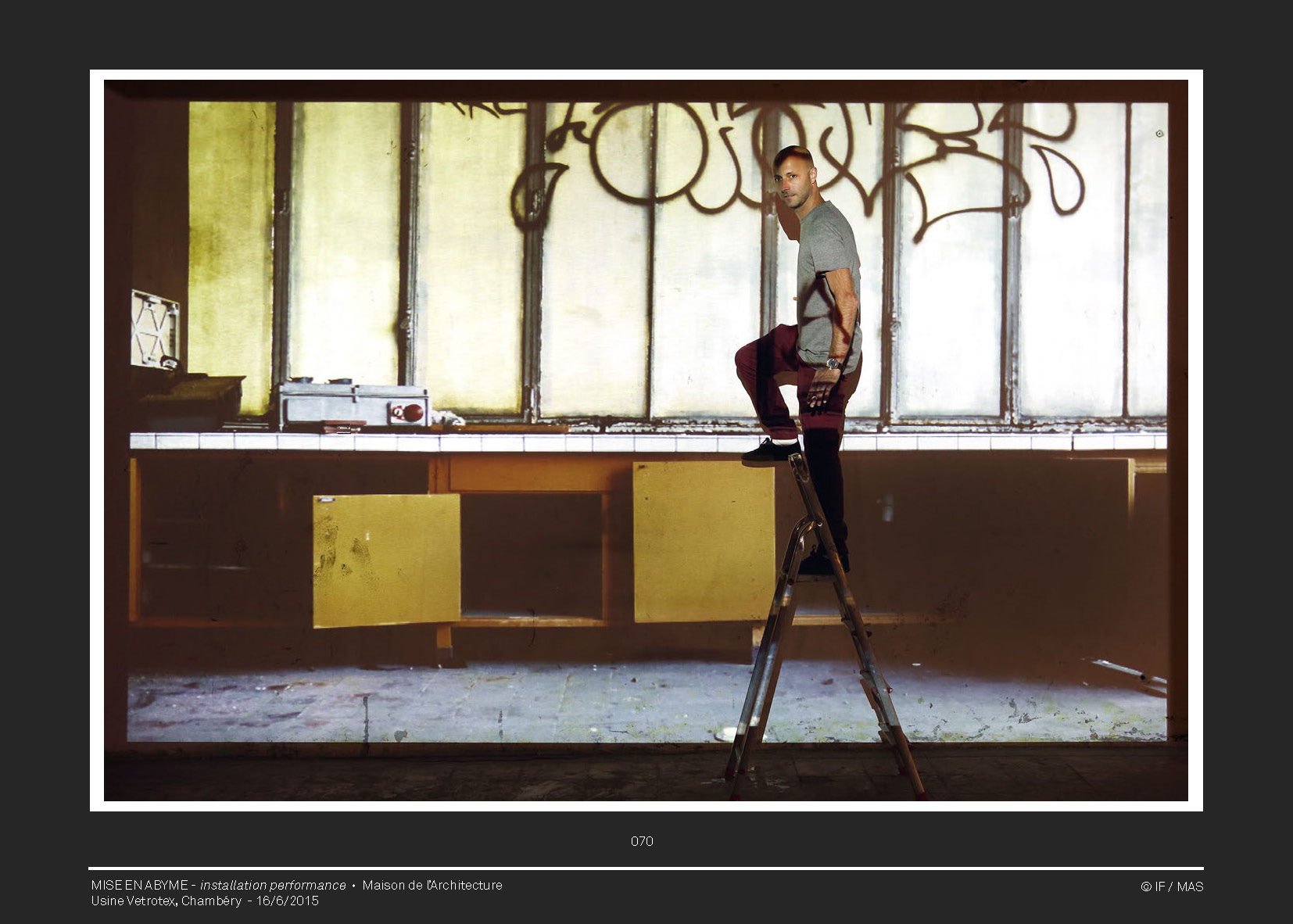
Task: Click the black sneaker on the ladder top
Action: coord(769,451)
